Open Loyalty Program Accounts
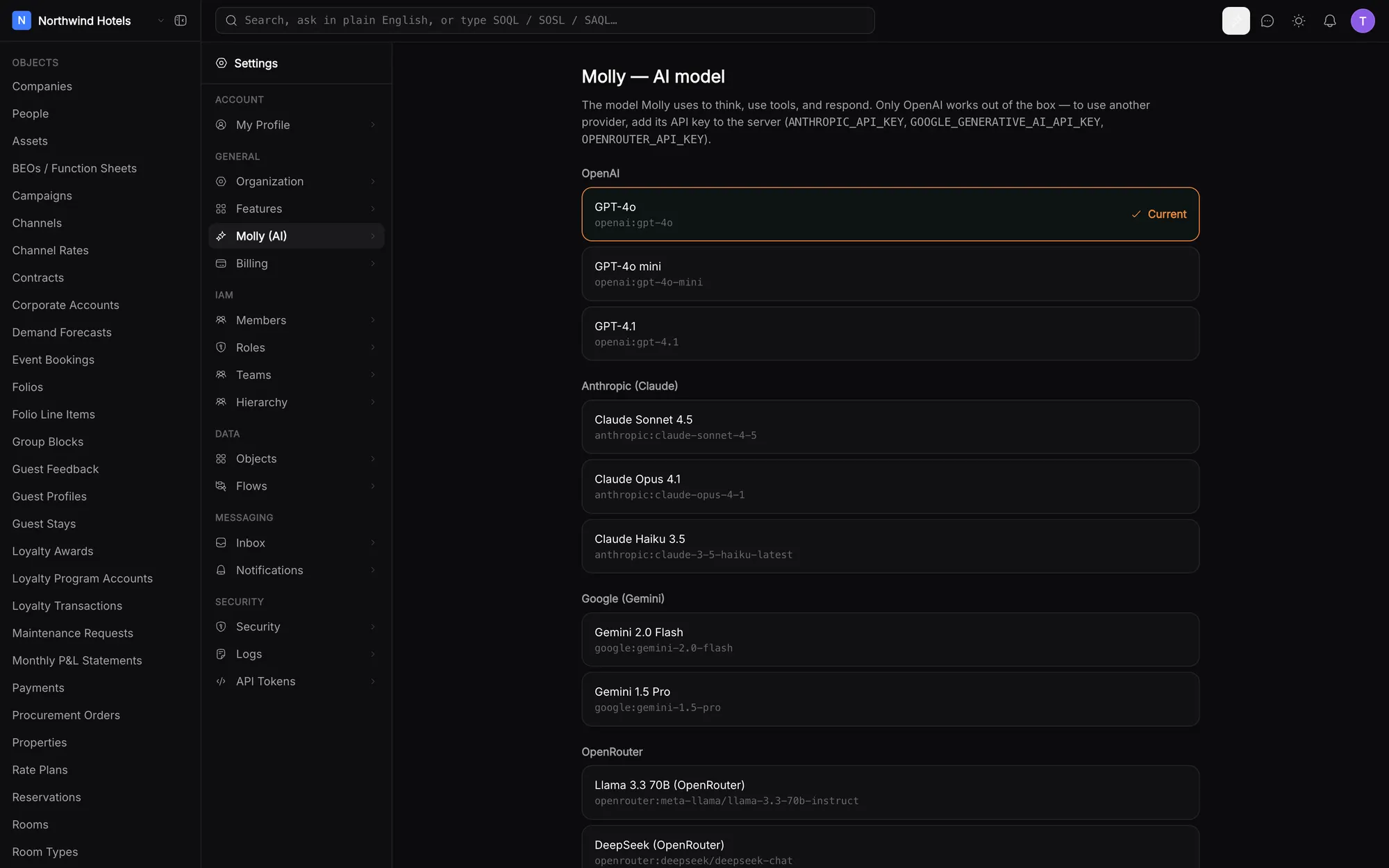Viewport: 1389px width, 868px height. tap(82, 578)
